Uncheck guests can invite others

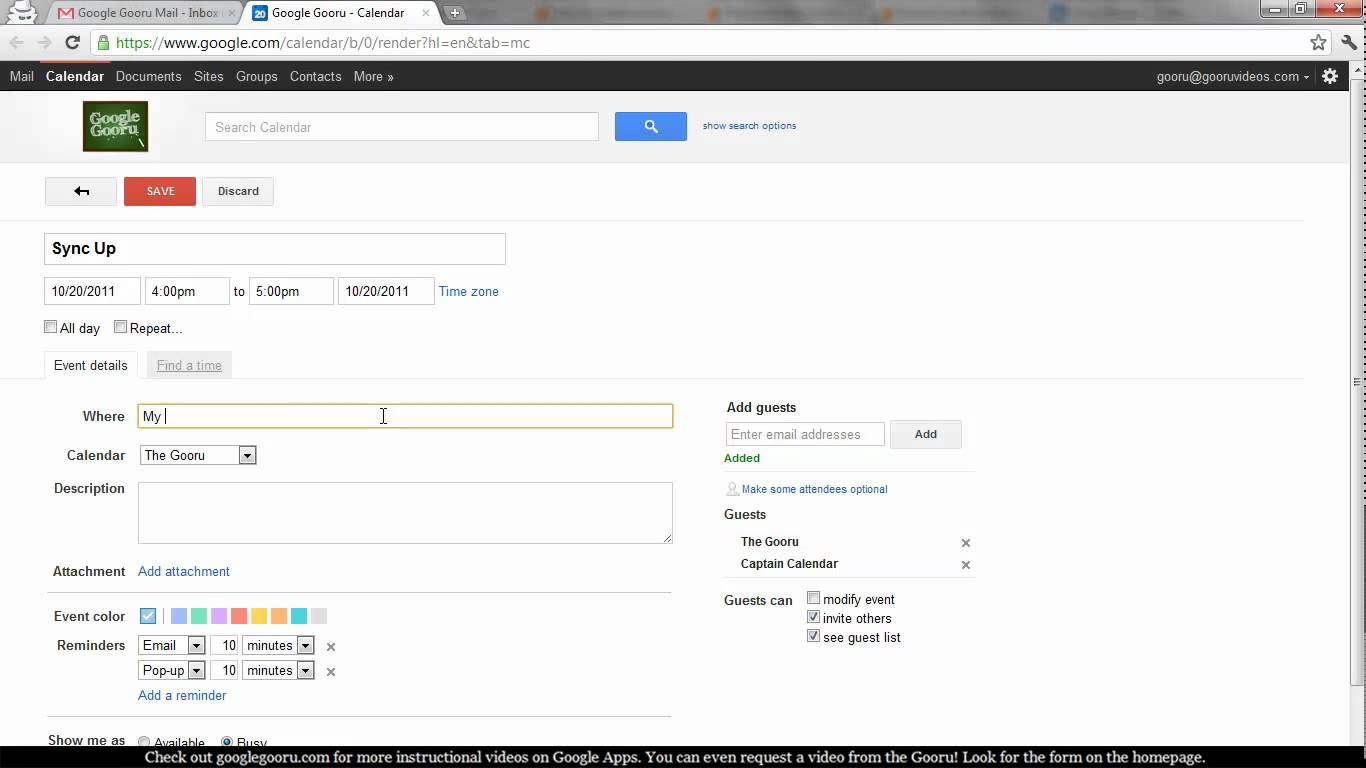[x=814, y=617]
